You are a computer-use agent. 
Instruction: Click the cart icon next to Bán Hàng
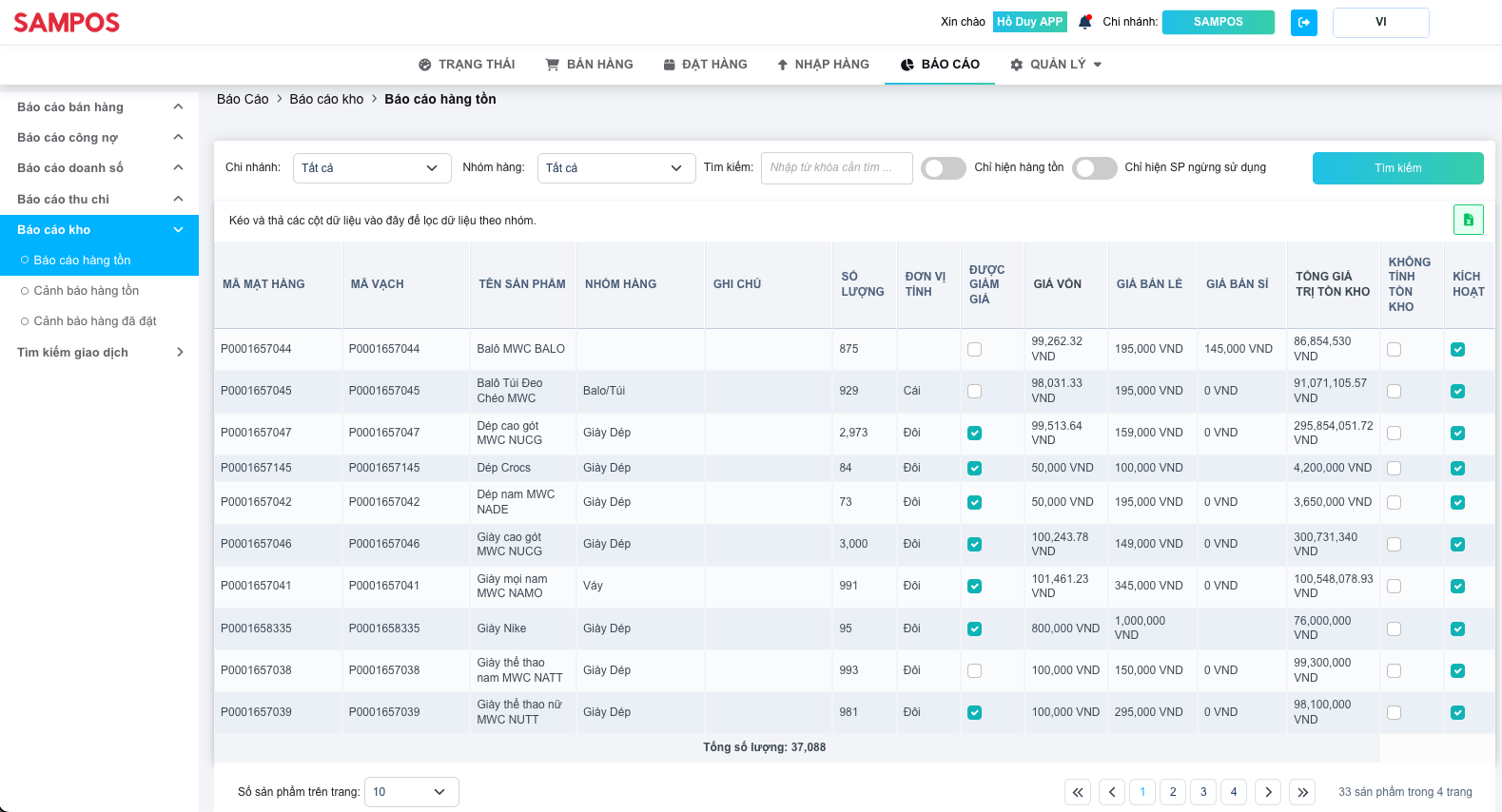(x=552, y=65)
